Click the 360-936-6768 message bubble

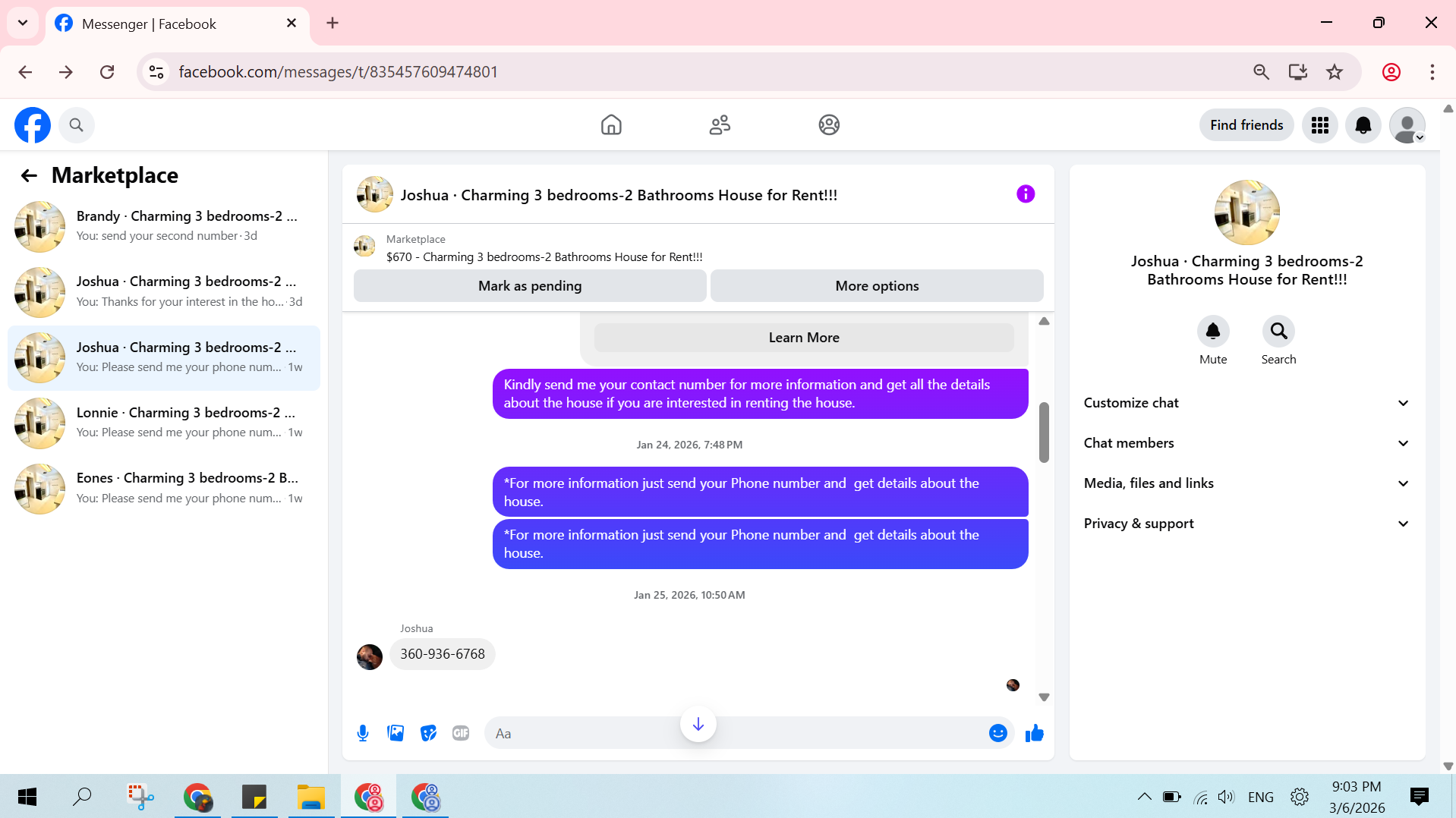click(443, 654)
